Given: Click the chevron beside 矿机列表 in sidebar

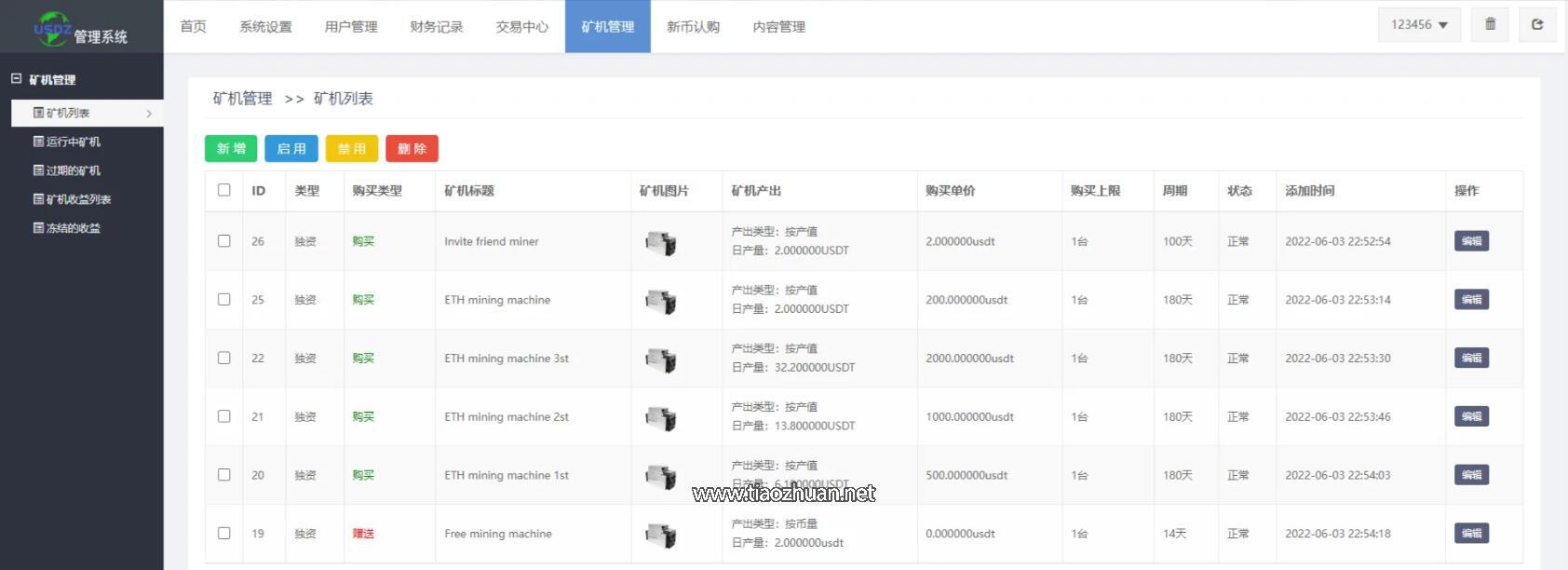Looking at the screenshot, I should (x=149, y=114).
